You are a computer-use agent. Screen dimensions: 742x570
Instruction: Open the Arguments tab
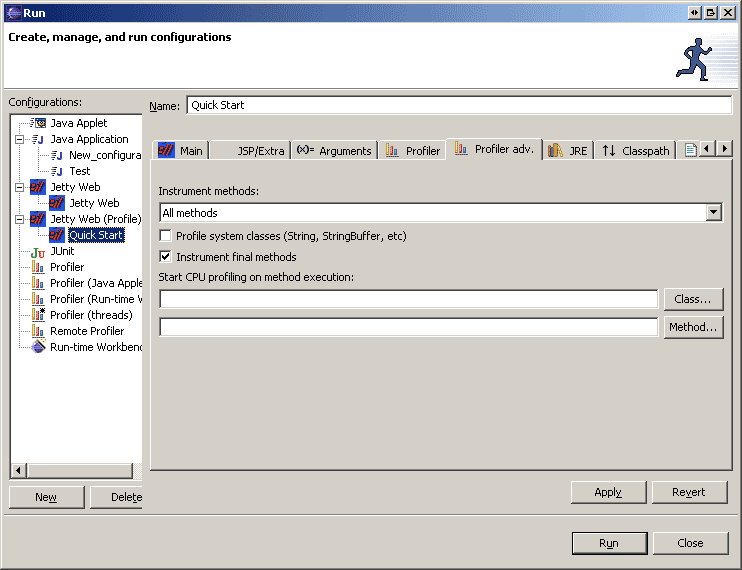click(x=334, y=150)
